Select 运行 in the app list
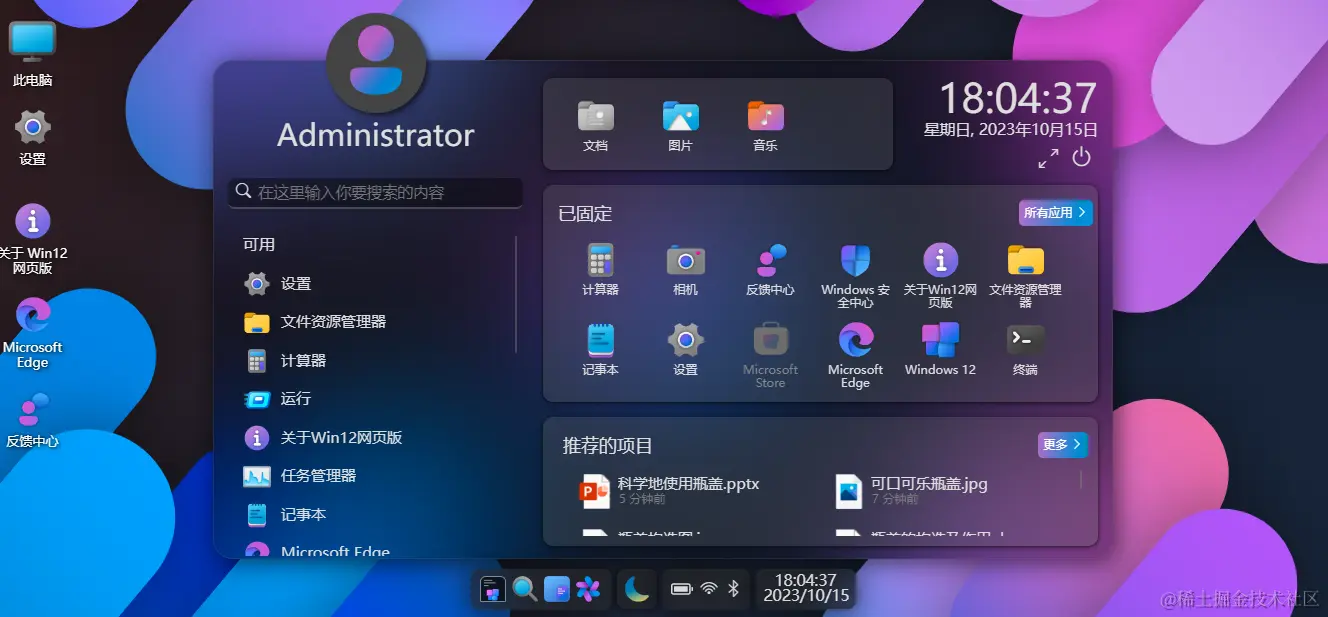 coord(376,399)
